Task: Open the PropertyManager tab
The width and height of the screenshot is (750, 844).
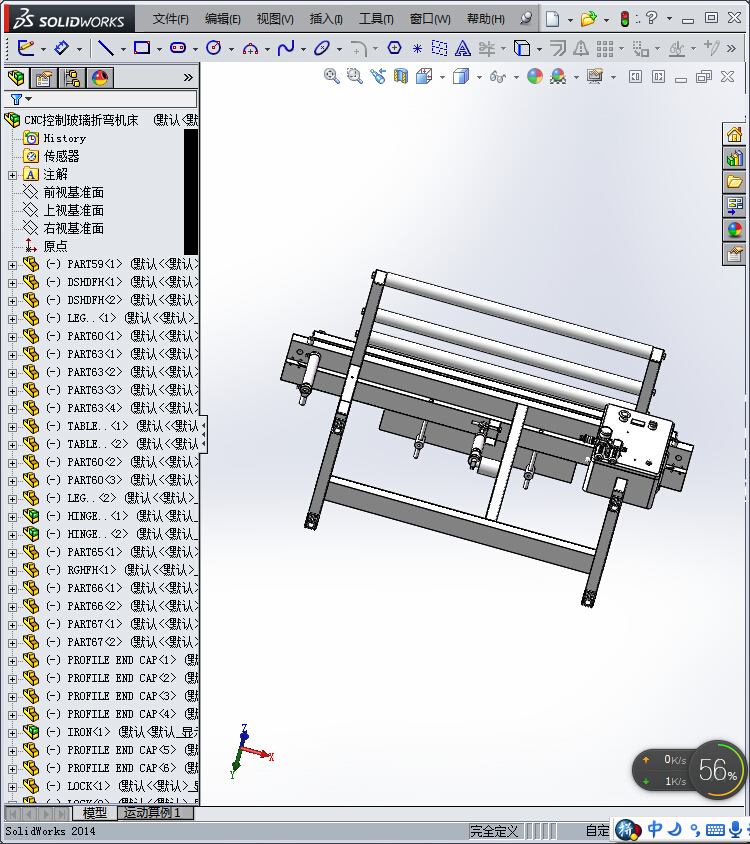Action: tap(44, 79)
